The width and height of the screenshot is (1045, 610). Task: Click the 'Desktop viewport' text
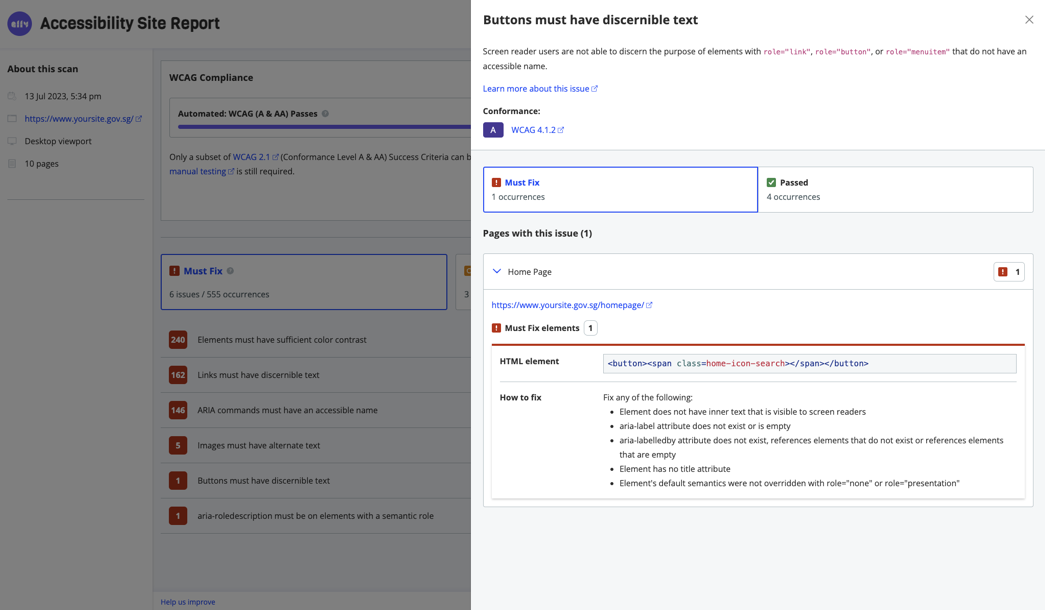[58, 141]
